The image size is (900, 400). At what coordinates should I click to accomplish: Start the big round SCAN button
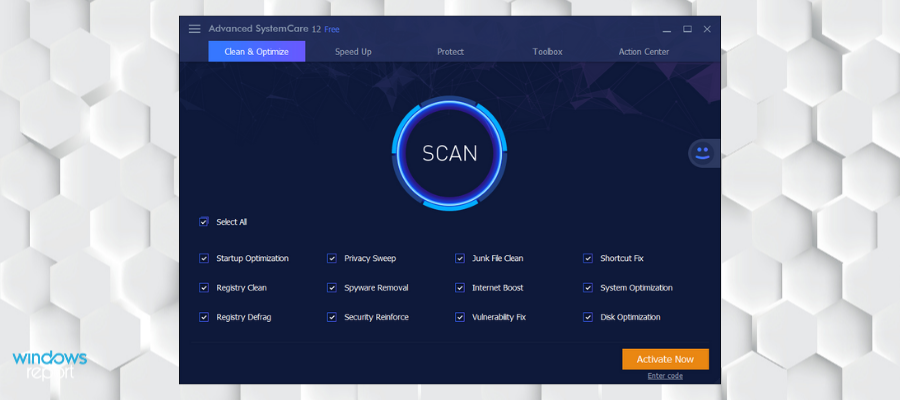pos(449,153)
